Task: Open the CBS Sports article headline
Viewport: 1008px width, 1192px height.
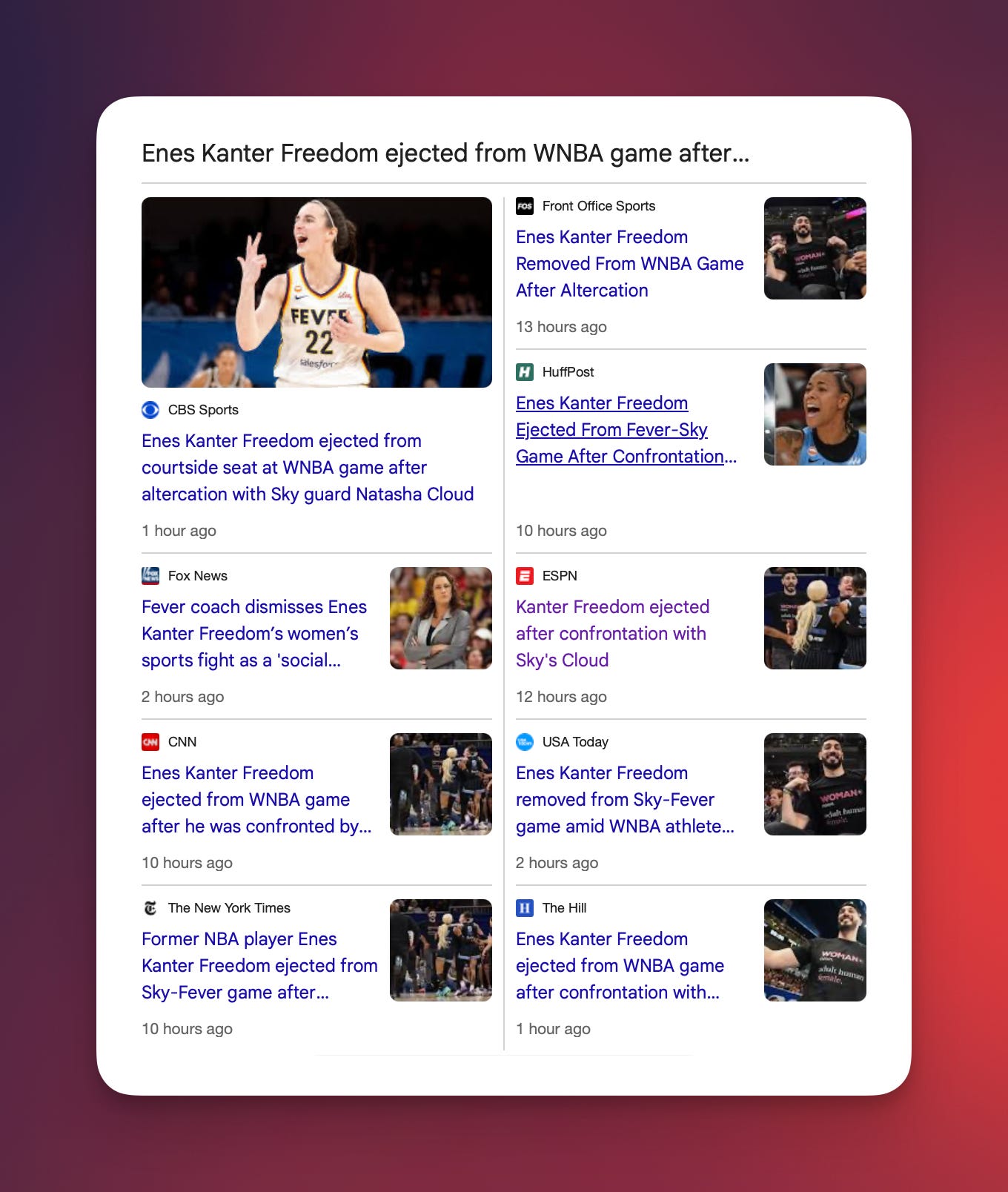Action: (308, 468)
